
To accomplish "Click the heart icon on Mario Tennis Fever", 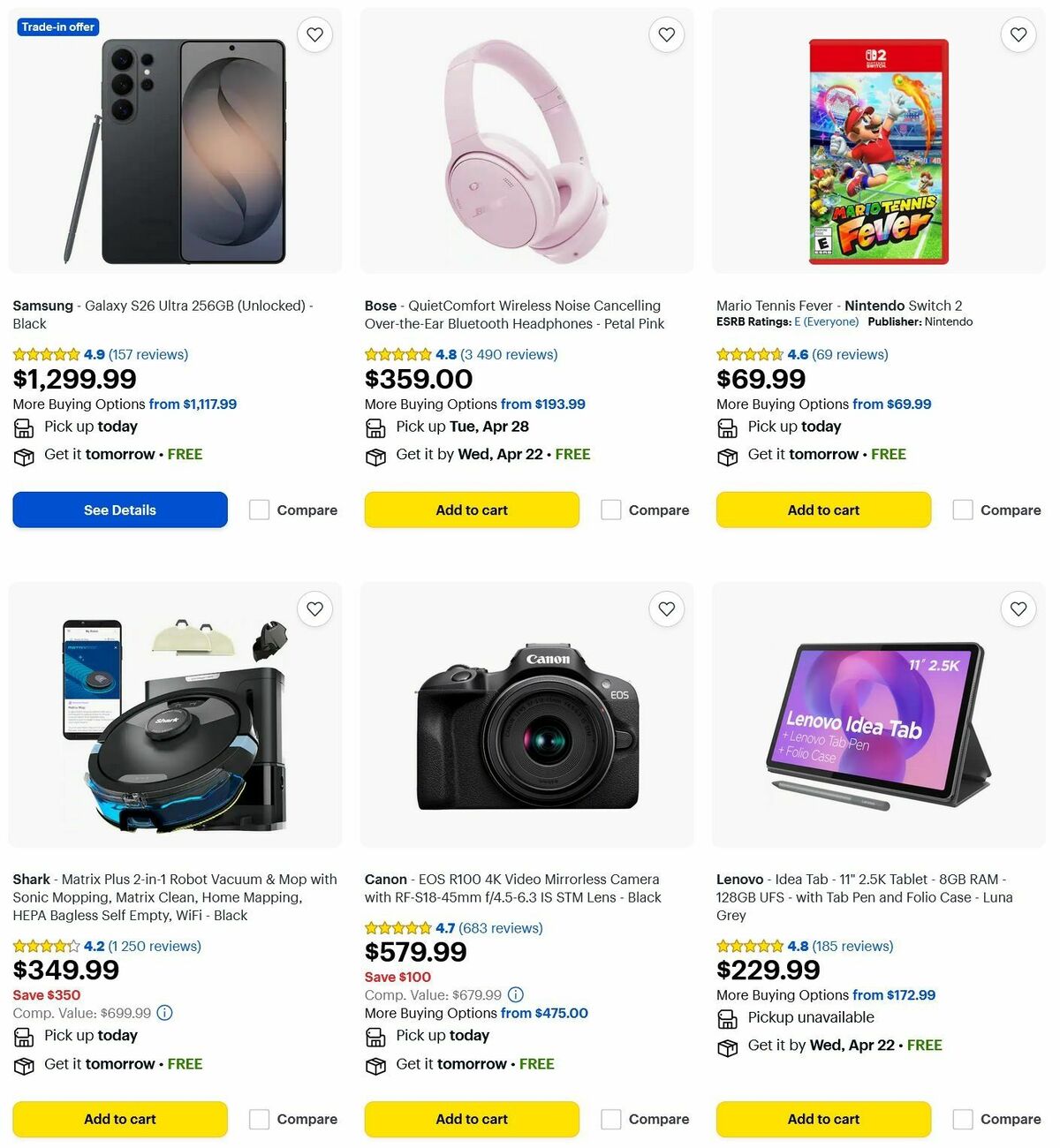I will click(x=1018, y=34).
